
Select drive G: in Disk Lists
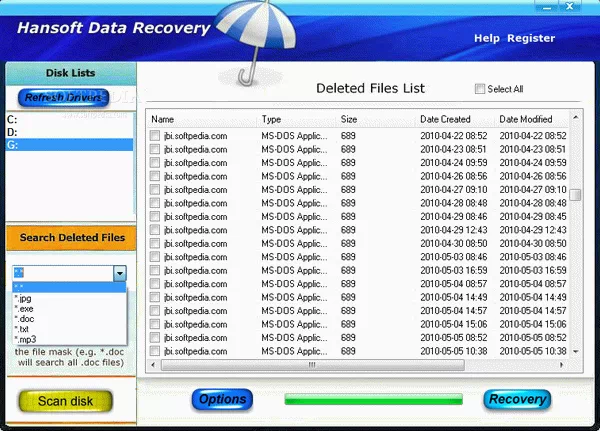click(x=70, y=145)
